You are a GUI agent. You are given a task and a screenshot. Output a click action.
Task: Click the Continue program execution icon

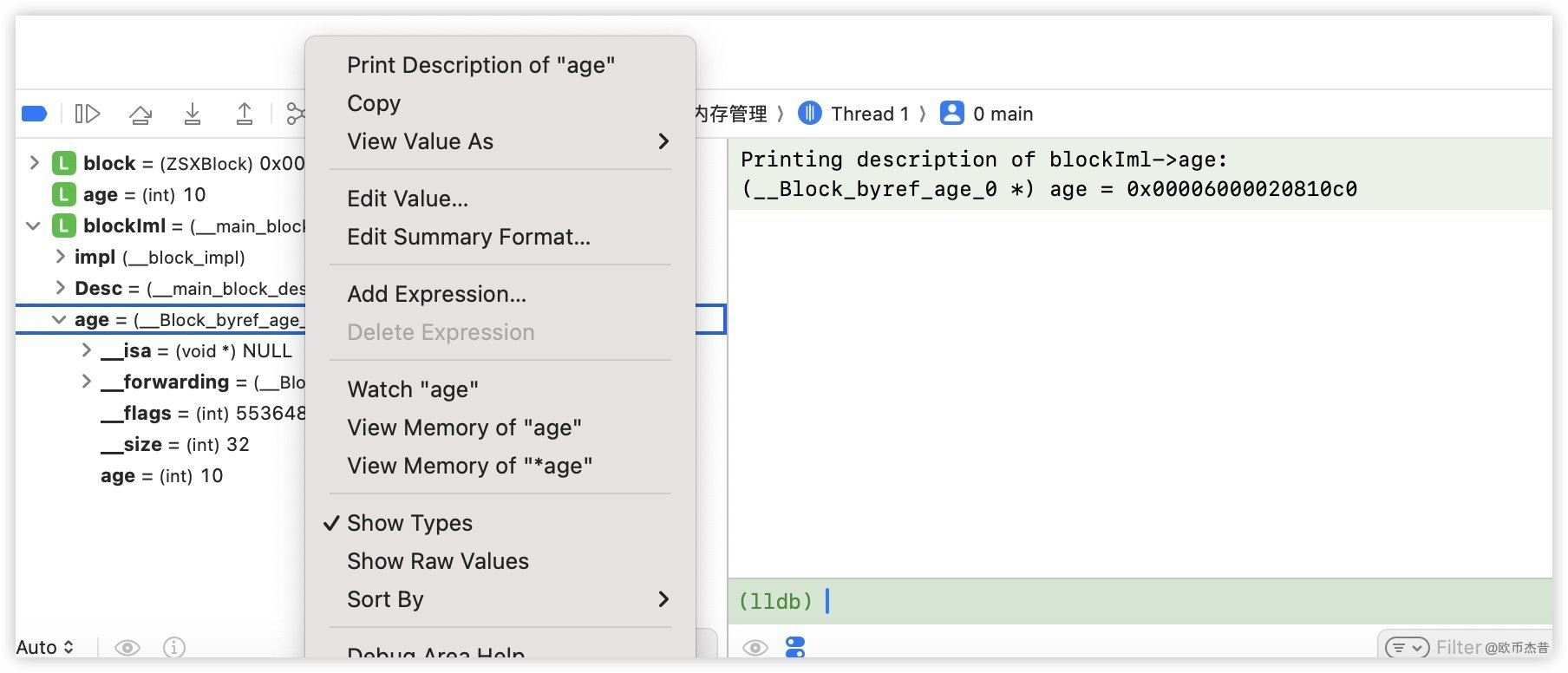[x=88, y=114]
